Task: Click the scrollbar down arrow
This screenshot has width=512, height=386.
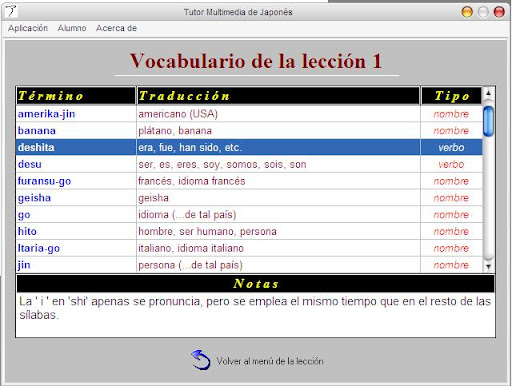Action: [x=488, y=266]
